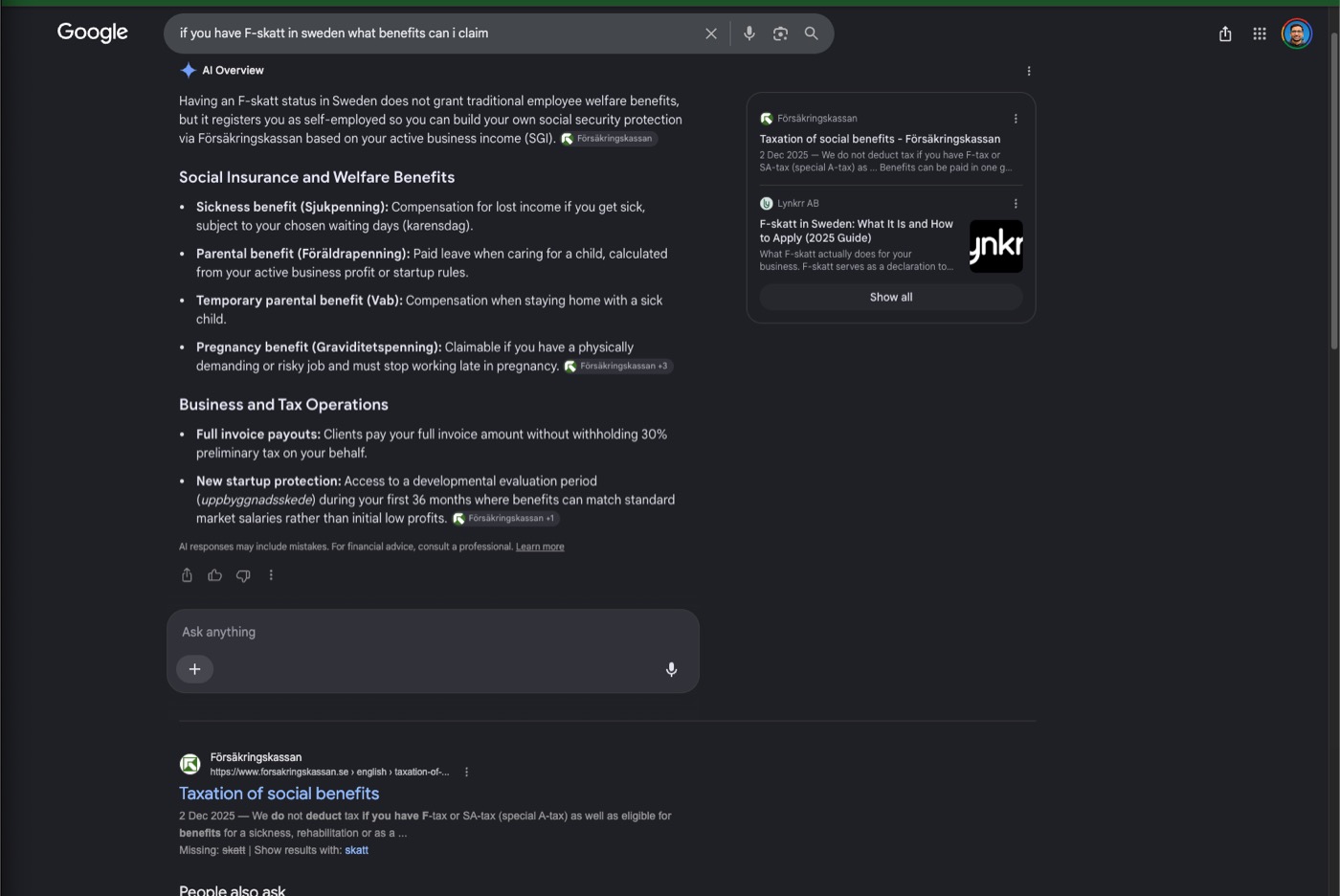The width and height of the screenshot is (1340, 896).
Task: Click the Temporary parental benefit (Vab) text
Action: (299, 301)
